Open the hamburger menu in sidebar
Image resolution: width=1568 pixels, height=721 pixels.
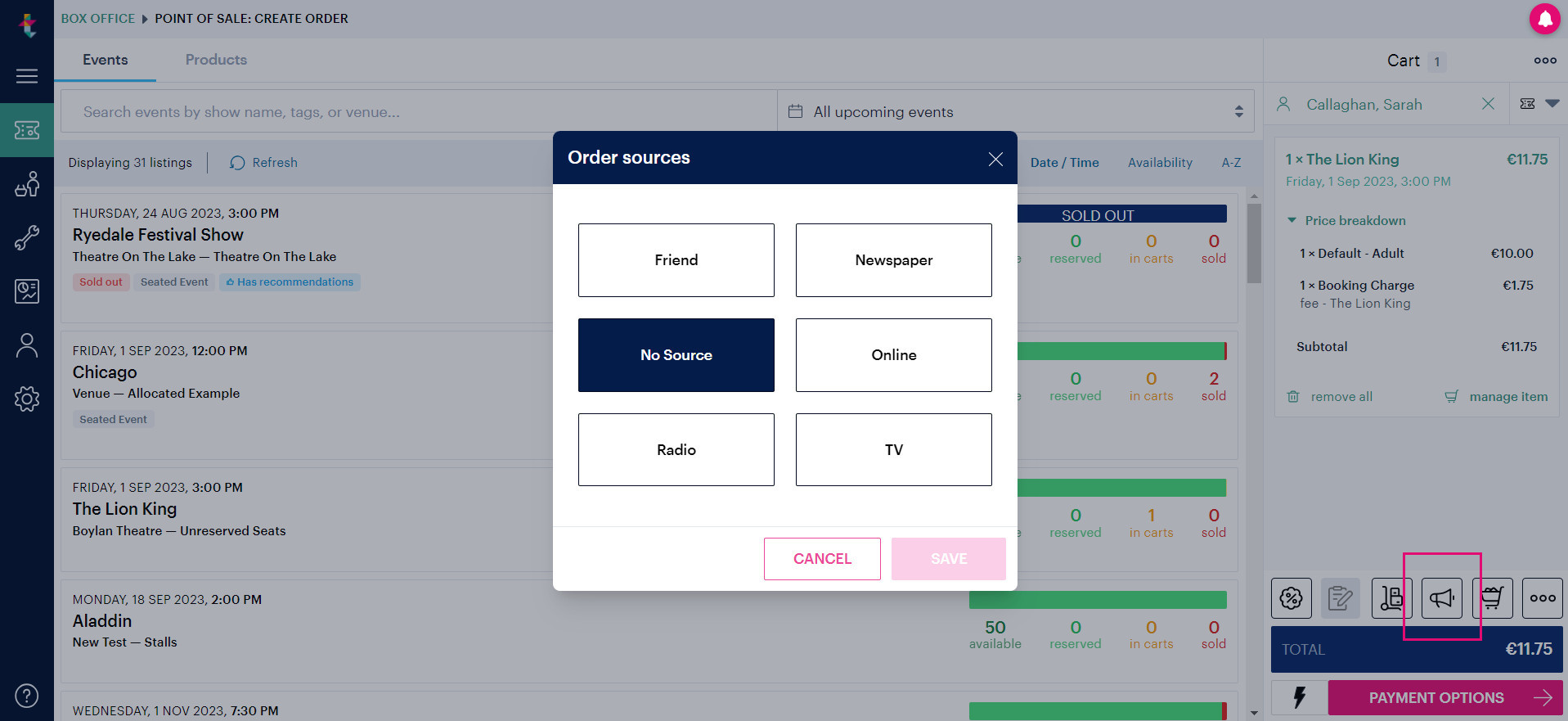pyautogui.click(x=27, y=76)
